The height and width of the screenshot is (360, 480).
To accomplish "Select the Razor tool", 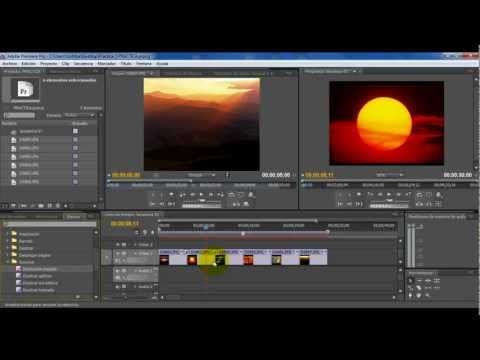I will (x=420, y=288).
